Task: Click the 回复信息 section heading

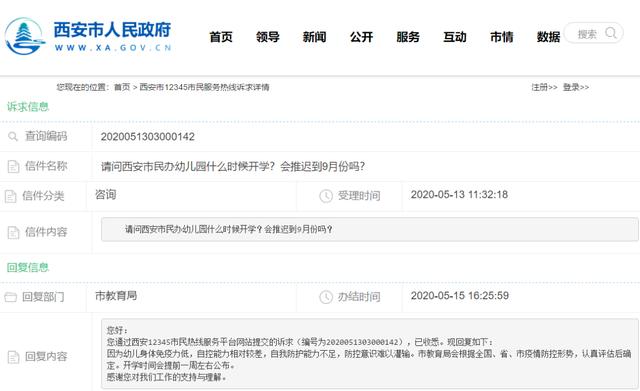Action: coord(28,267)
